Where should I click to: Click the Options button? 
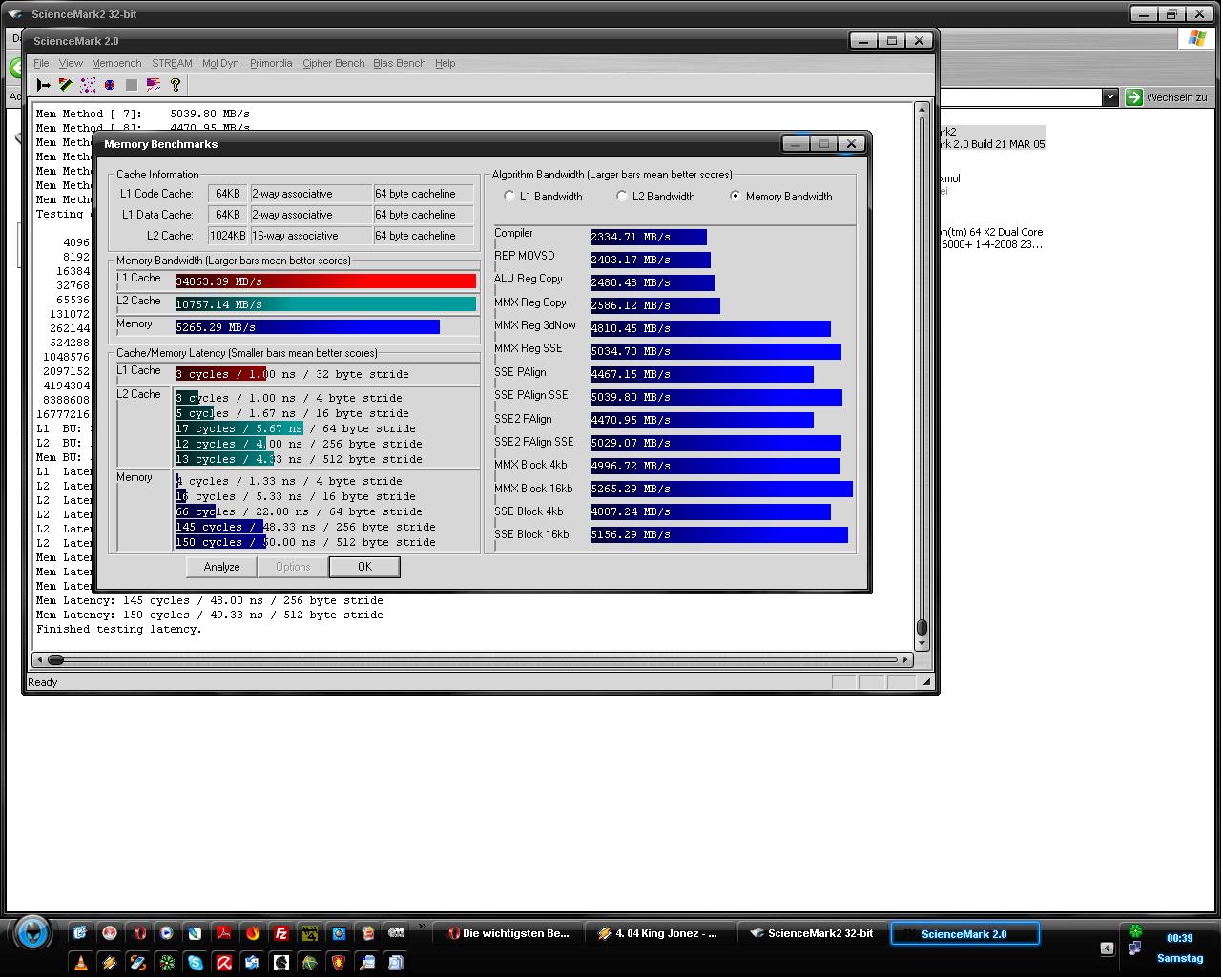pyautogui.click(x=293, y=567)
